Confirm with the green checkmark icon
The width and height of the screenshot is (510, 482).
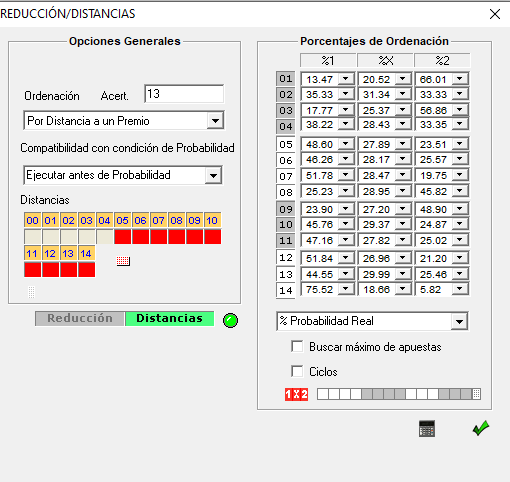click(x=481, y=428)
